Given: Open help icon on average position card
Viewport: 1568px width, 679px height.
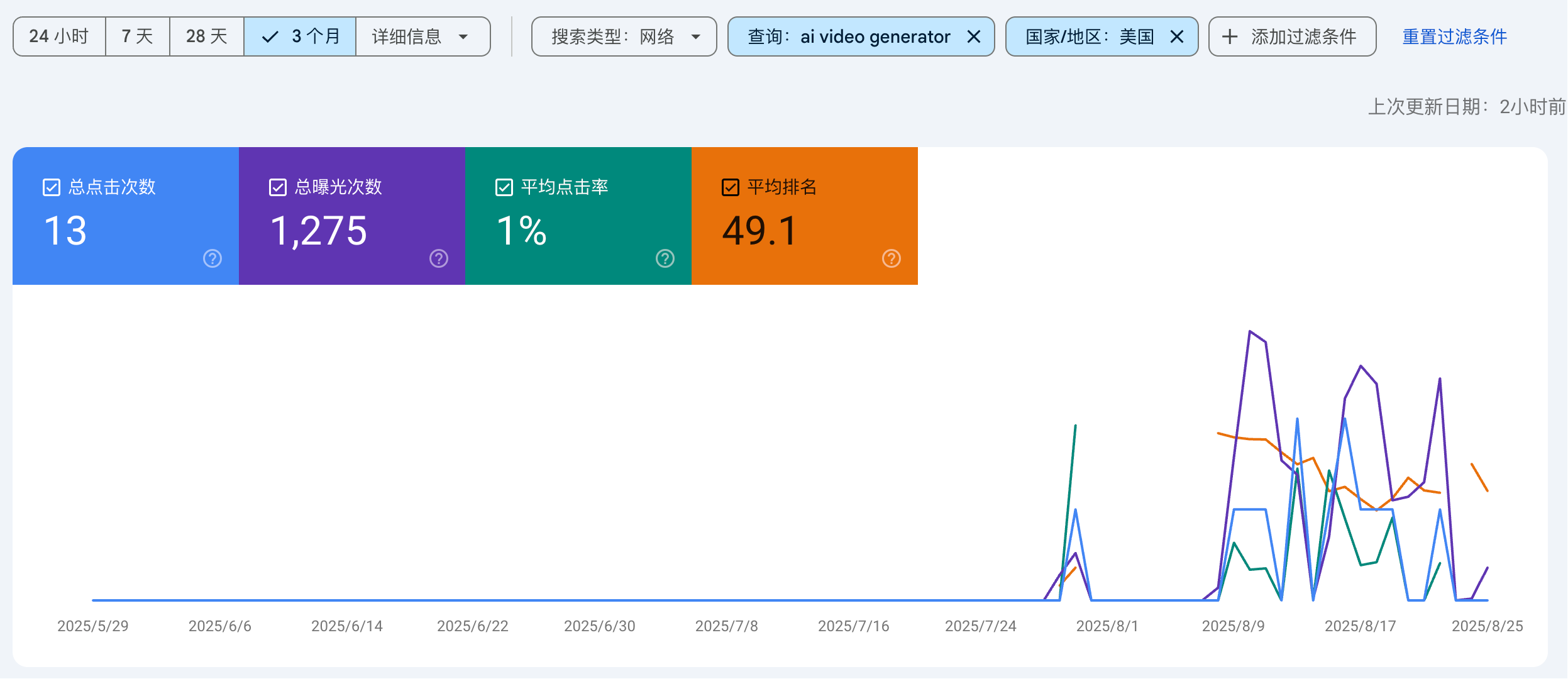Looking at the screenshot, I should [892, 258].
